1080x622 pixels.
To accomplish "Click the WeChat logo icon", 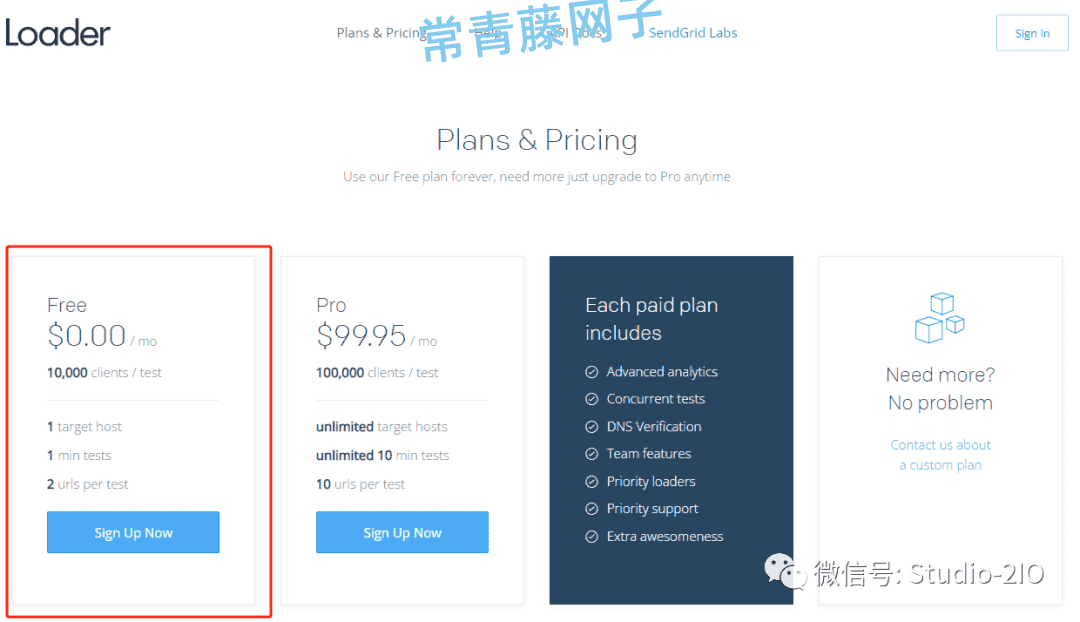I will tap(785, 571).
